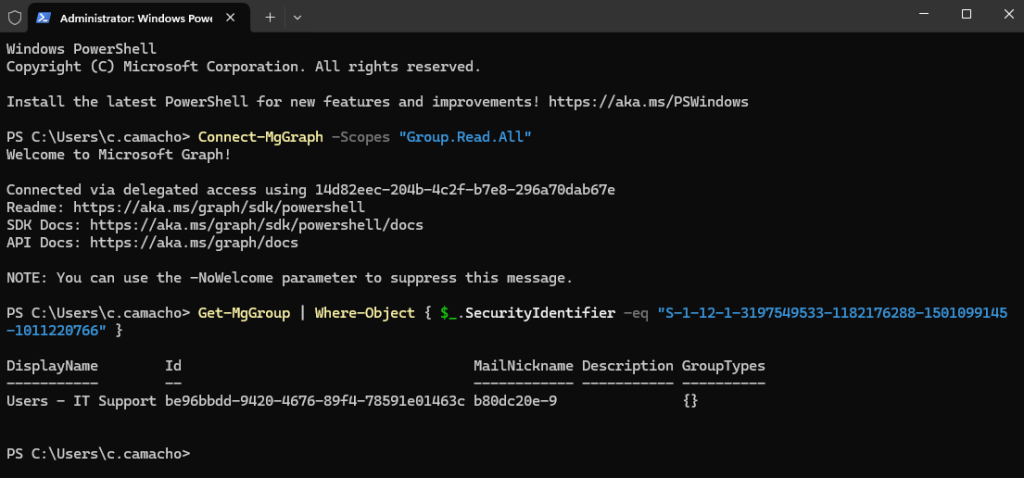
Task: Click the PowerShell icon on the tab
Action: (46, 18)
